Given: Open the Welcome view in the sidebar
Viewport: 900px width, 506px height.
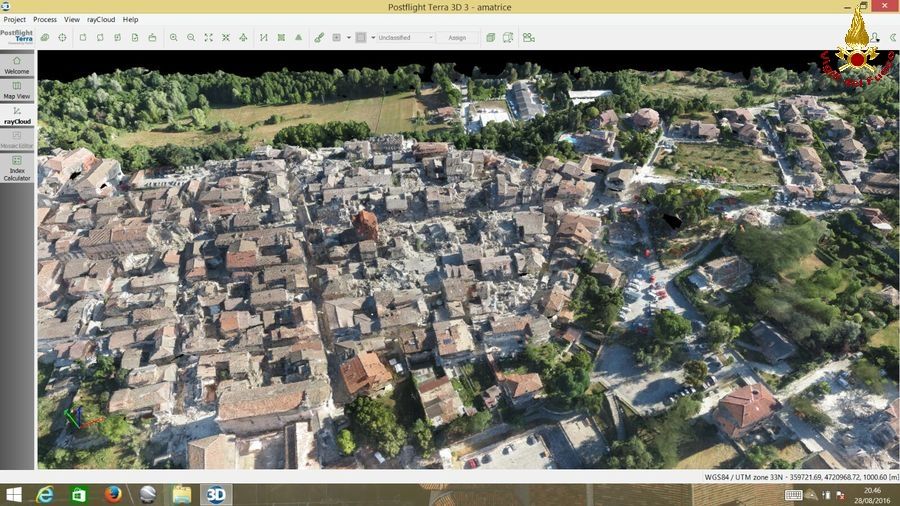Looking at the screenshot, I should pyautogui.click(x=17, y=65).
